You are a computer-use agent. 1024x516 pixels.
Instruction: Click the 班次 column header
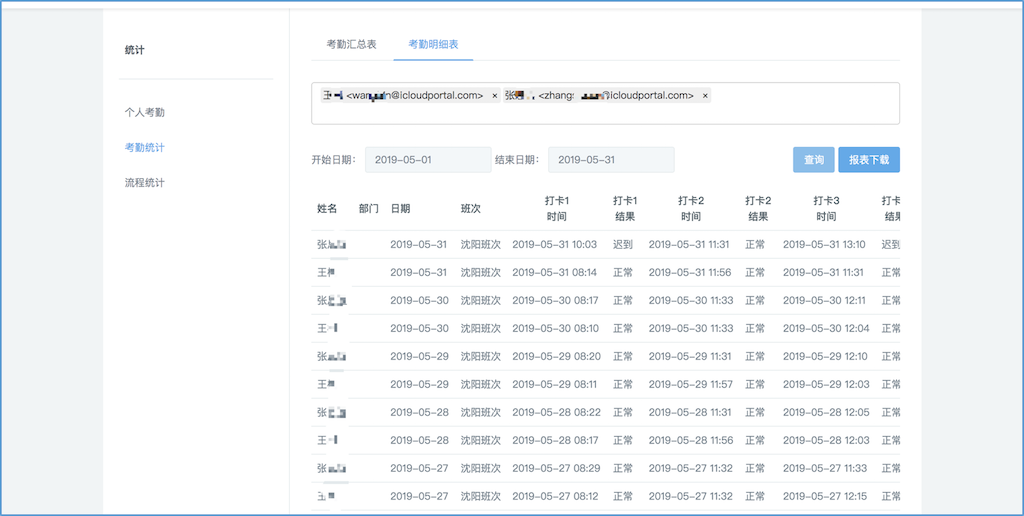coord(470,209)
